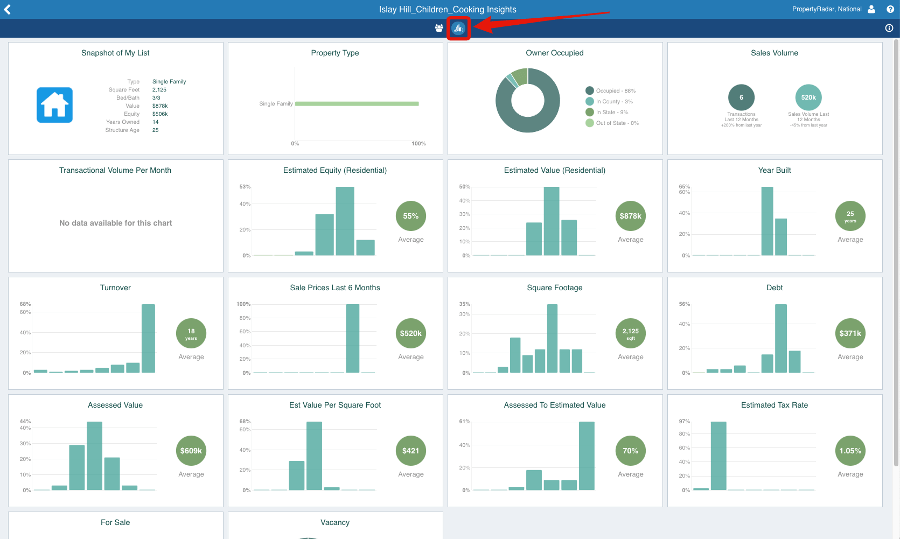Click the Transactional Volume Per Month title

(115, 170)
